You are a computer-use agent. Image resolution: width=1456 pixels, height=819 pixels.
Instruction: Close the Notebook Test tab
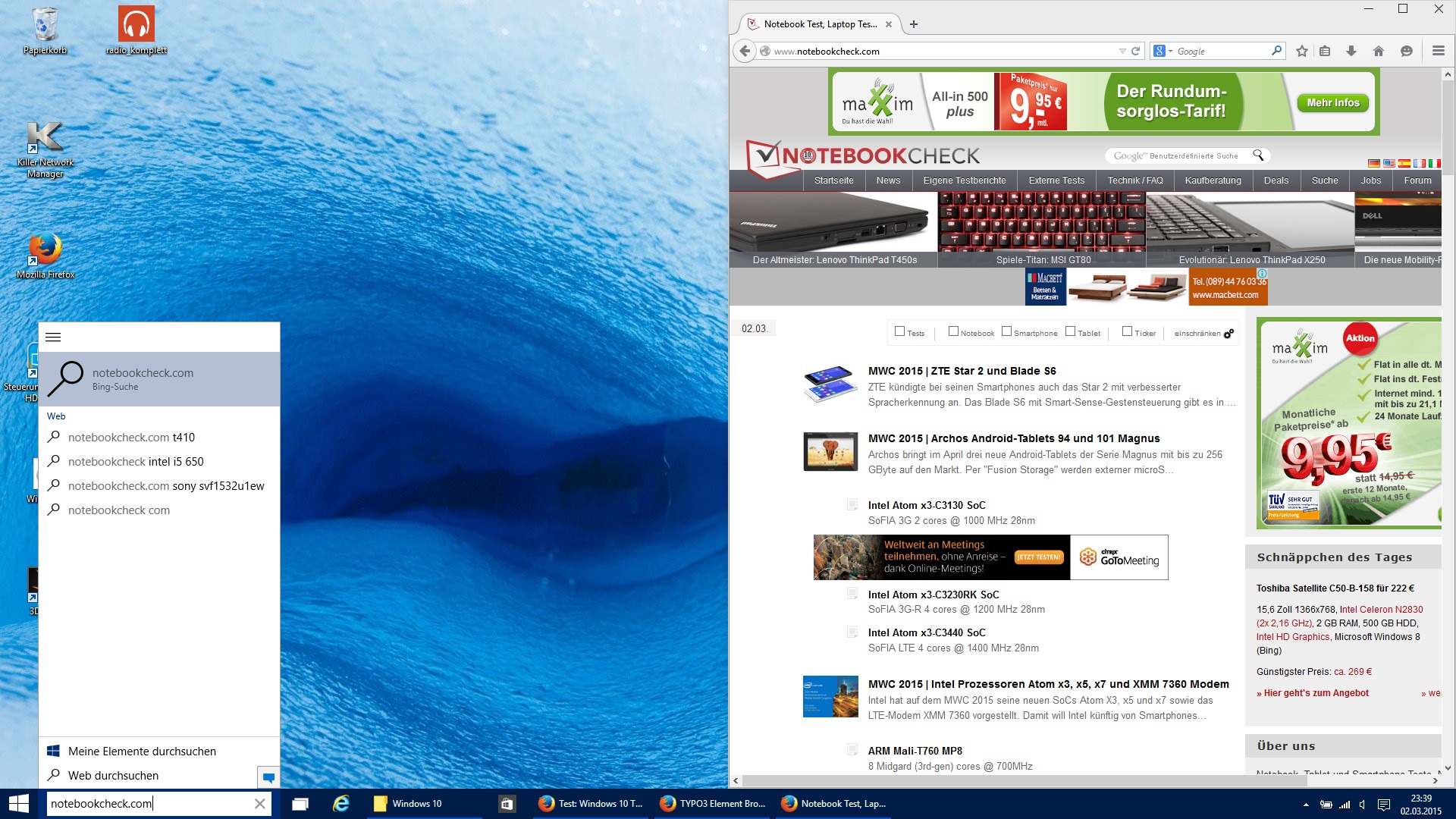(889, 24)
